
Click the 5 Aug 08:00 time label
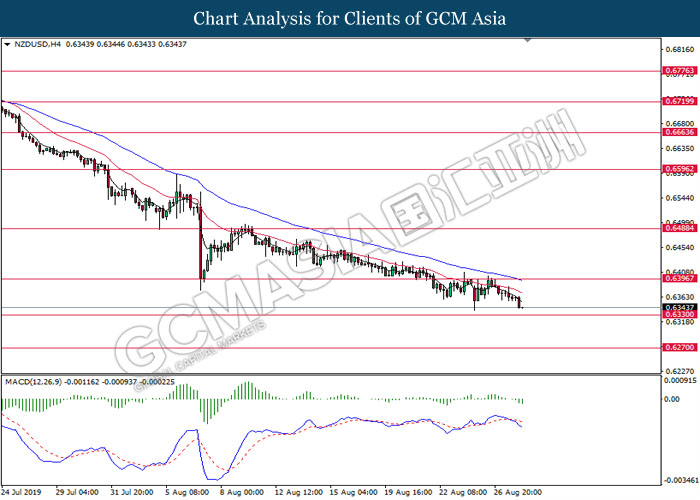pos(188,492)
